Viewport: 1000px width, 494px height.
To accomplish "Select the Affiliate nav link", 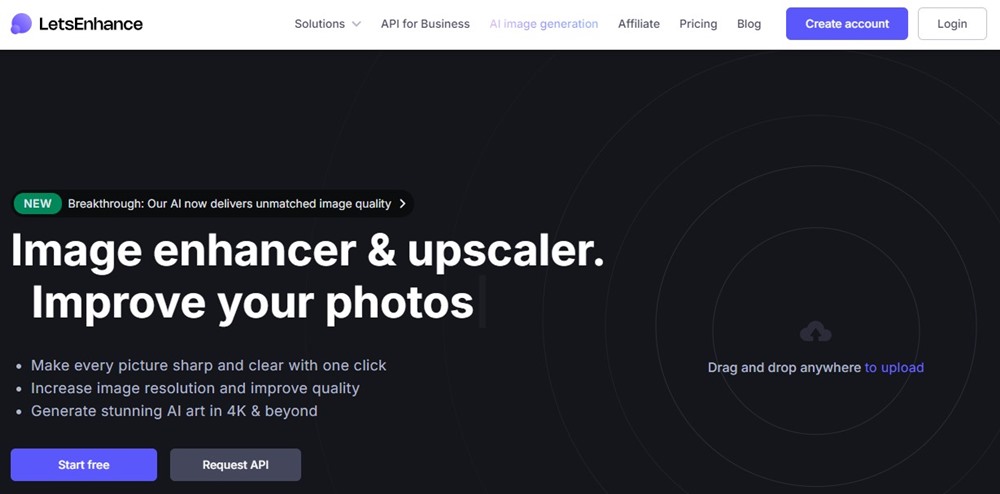I will click(638, 24).
